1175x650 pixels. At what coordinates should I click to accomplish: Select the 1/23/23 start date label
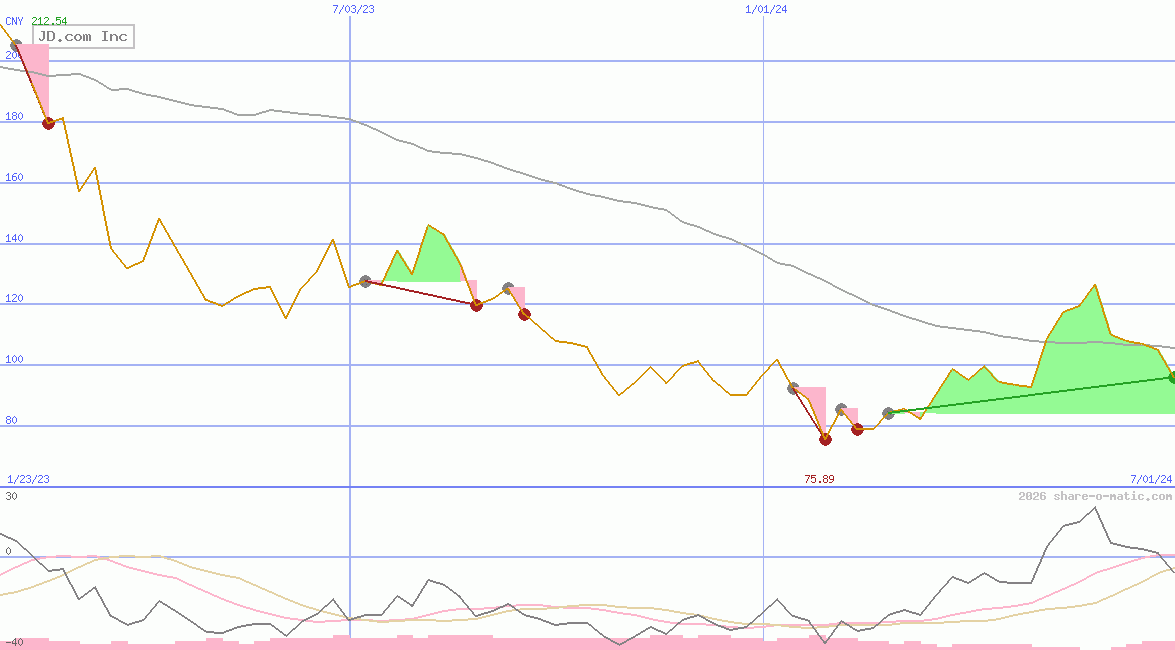(30, 478)
